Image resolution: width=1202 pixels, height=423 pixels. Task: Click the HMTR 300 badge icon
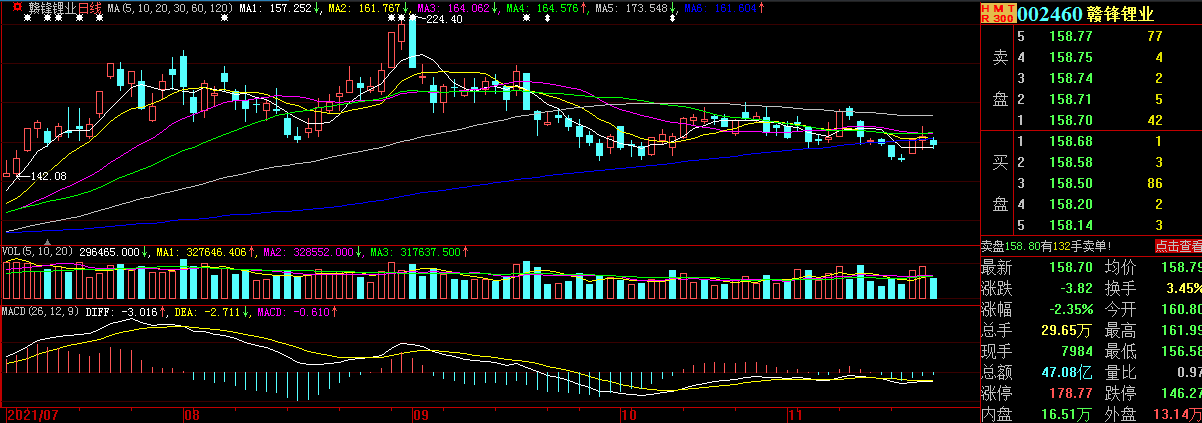(x=996, y=13)
